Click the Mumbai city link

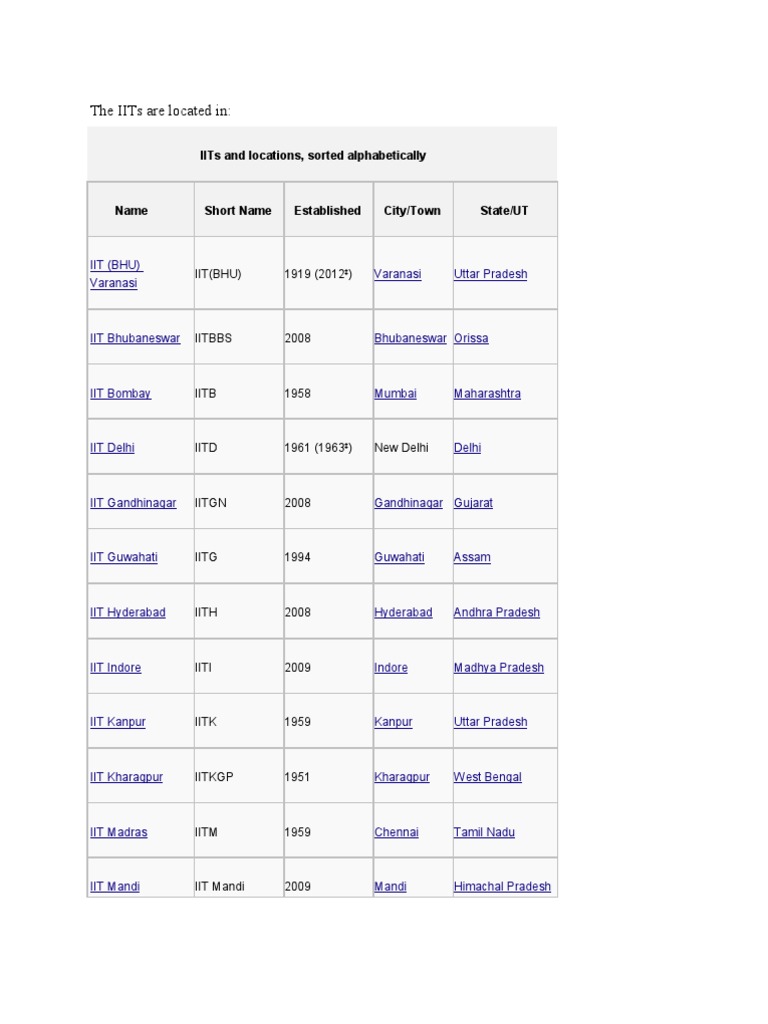[395, 393]
